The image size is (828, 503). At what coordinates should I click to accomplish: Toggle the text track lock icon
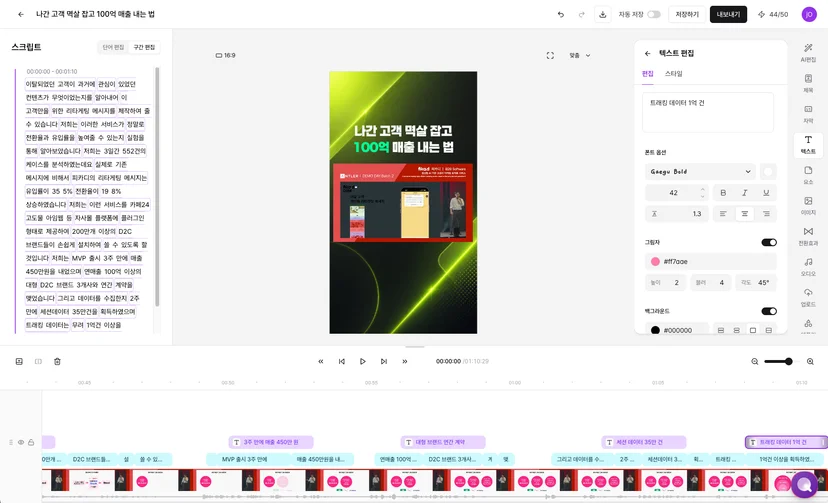point(31,442)
